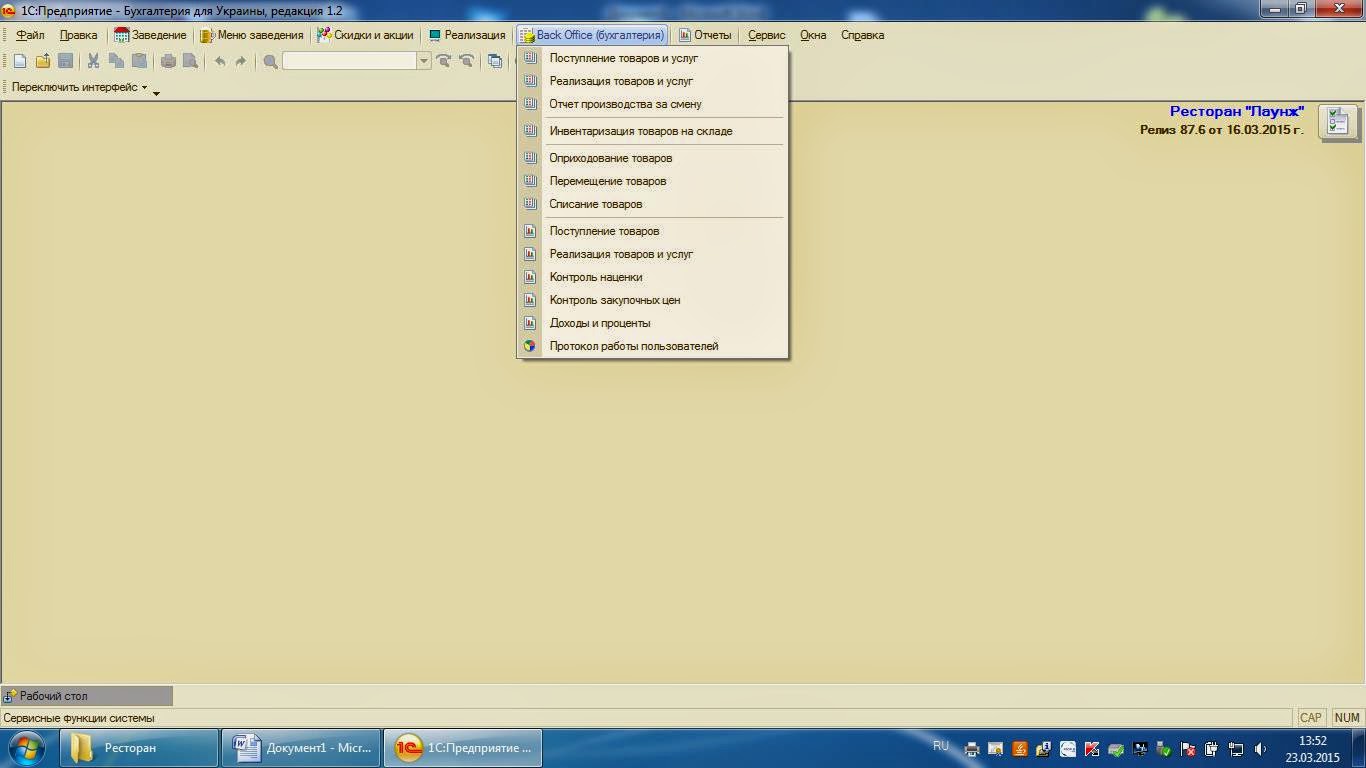Click the Open file toolbar icon
Image resolution: width=1366 pixels, height=768 pixels.
click(42, 61)
